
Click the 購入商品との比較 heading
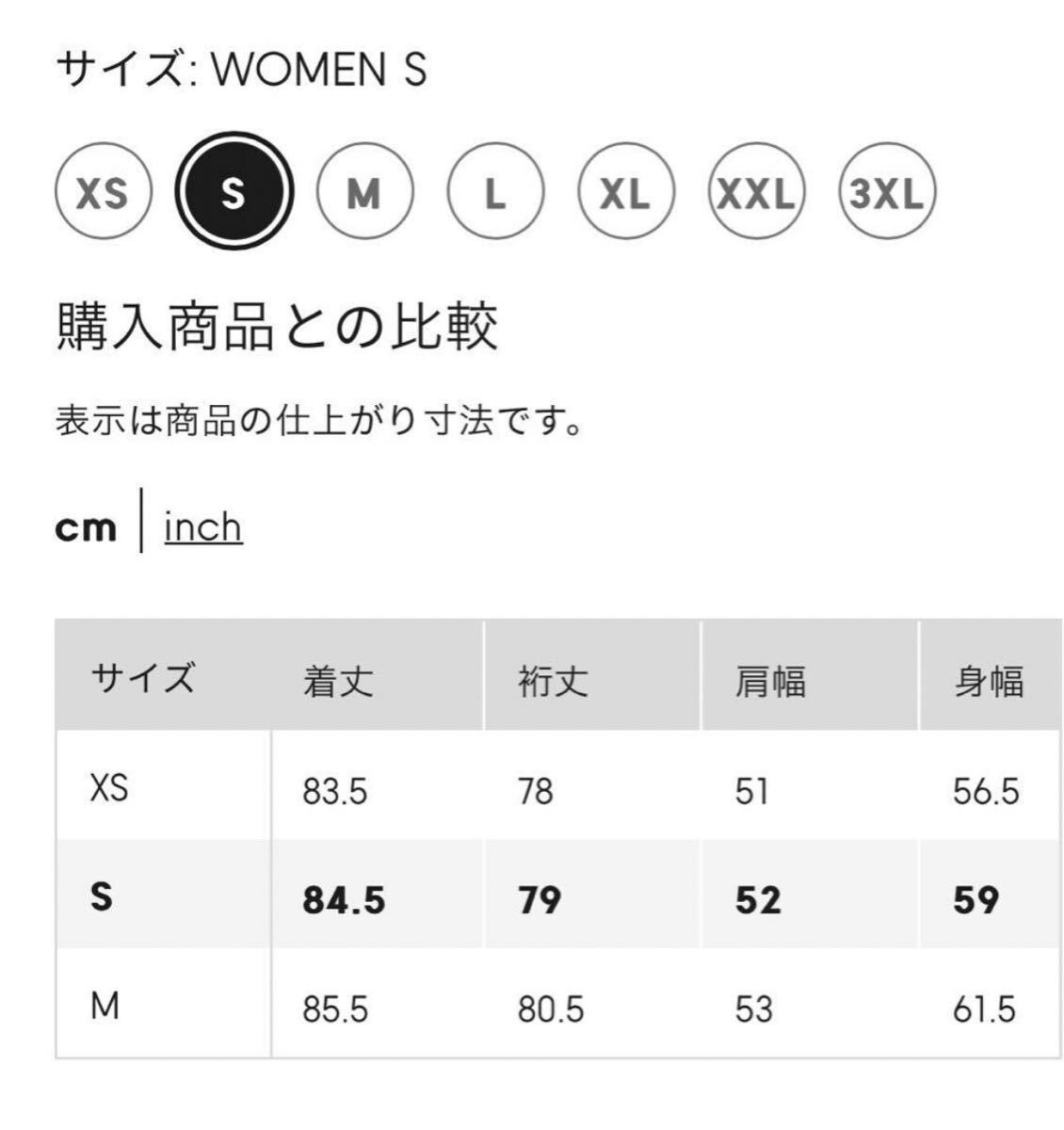pyautogui.click(x=277, y=328)
